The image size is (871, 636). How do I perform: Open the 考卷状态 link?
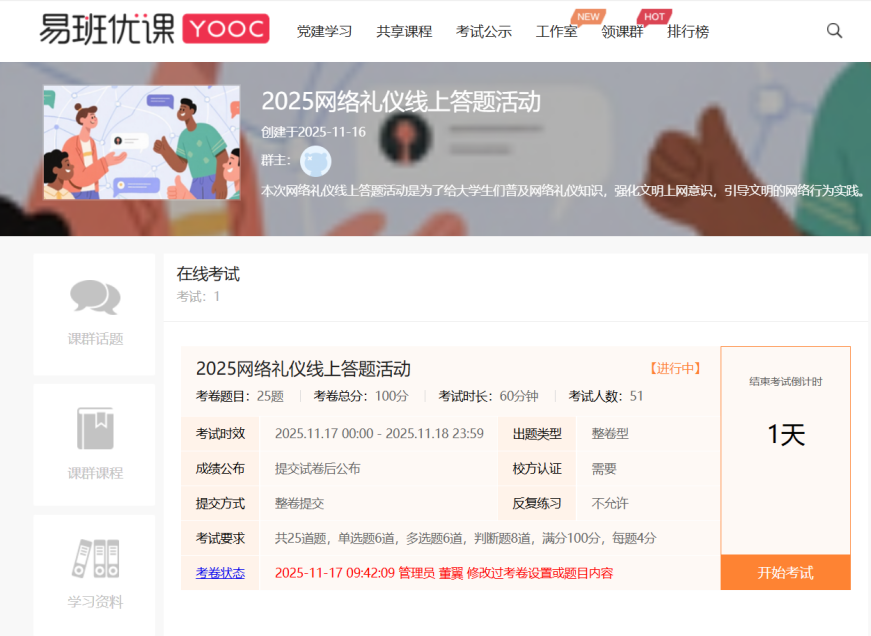(x=219, y=572)
